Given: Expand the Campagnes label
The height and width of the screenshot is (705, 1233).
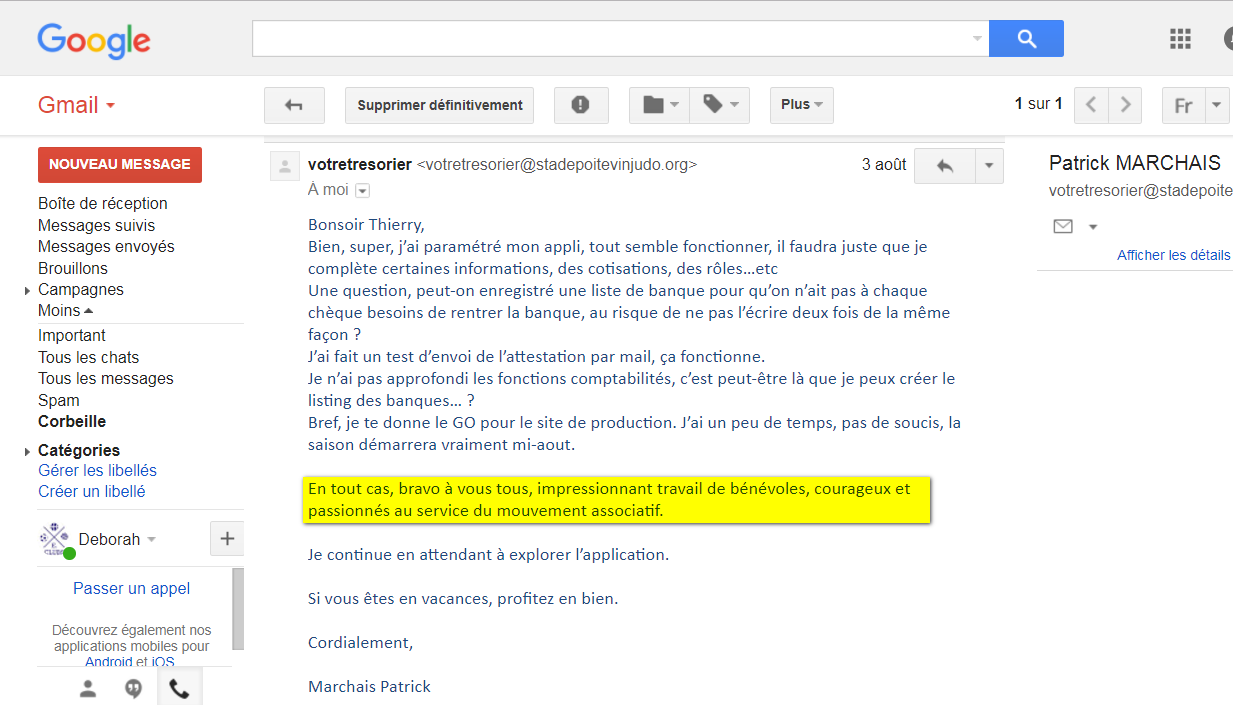Looking at the screenshot, I should tap(27, 290).
